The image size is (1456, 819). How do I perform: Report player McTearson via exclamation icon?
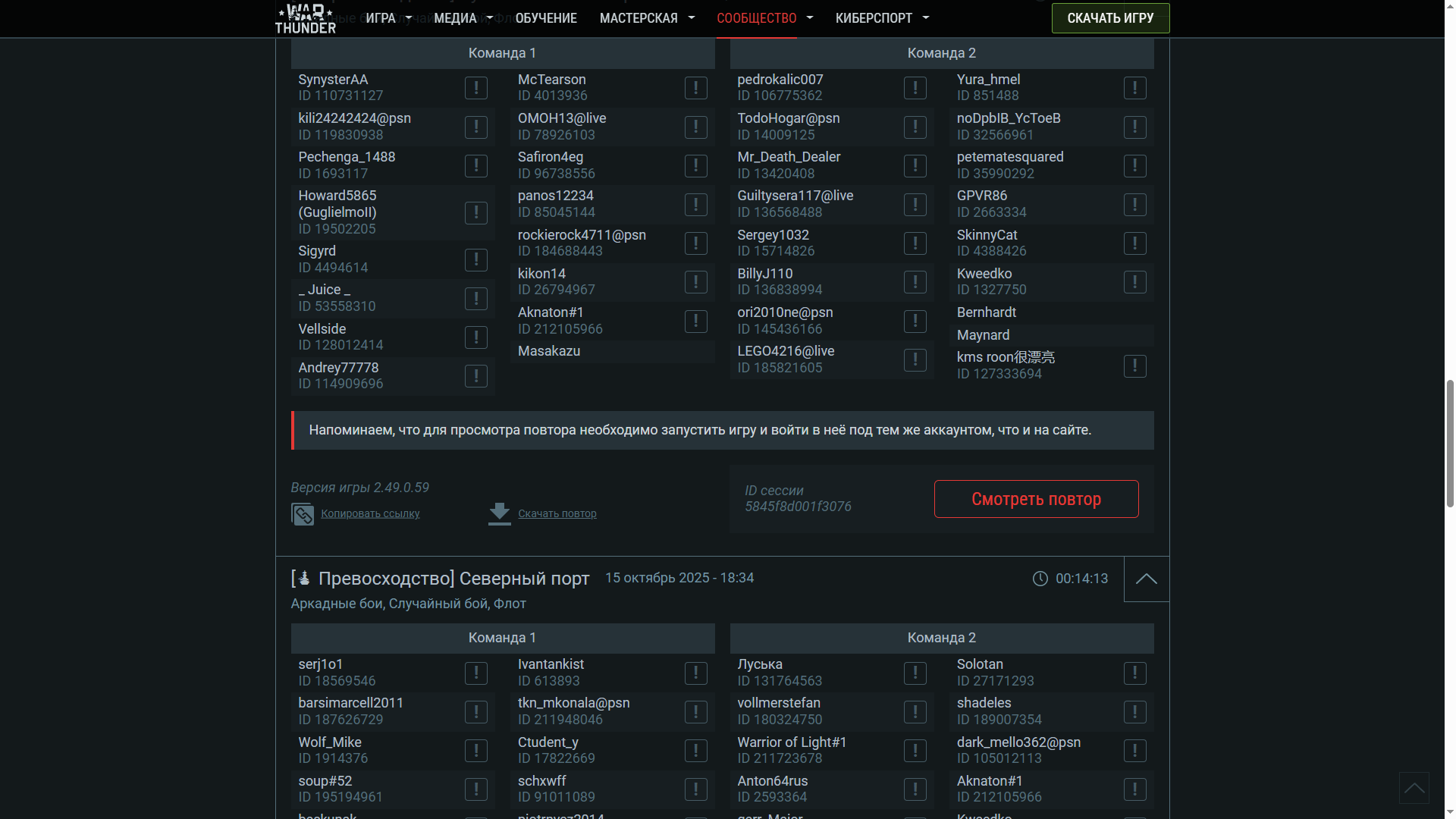(x=695, y=88)
